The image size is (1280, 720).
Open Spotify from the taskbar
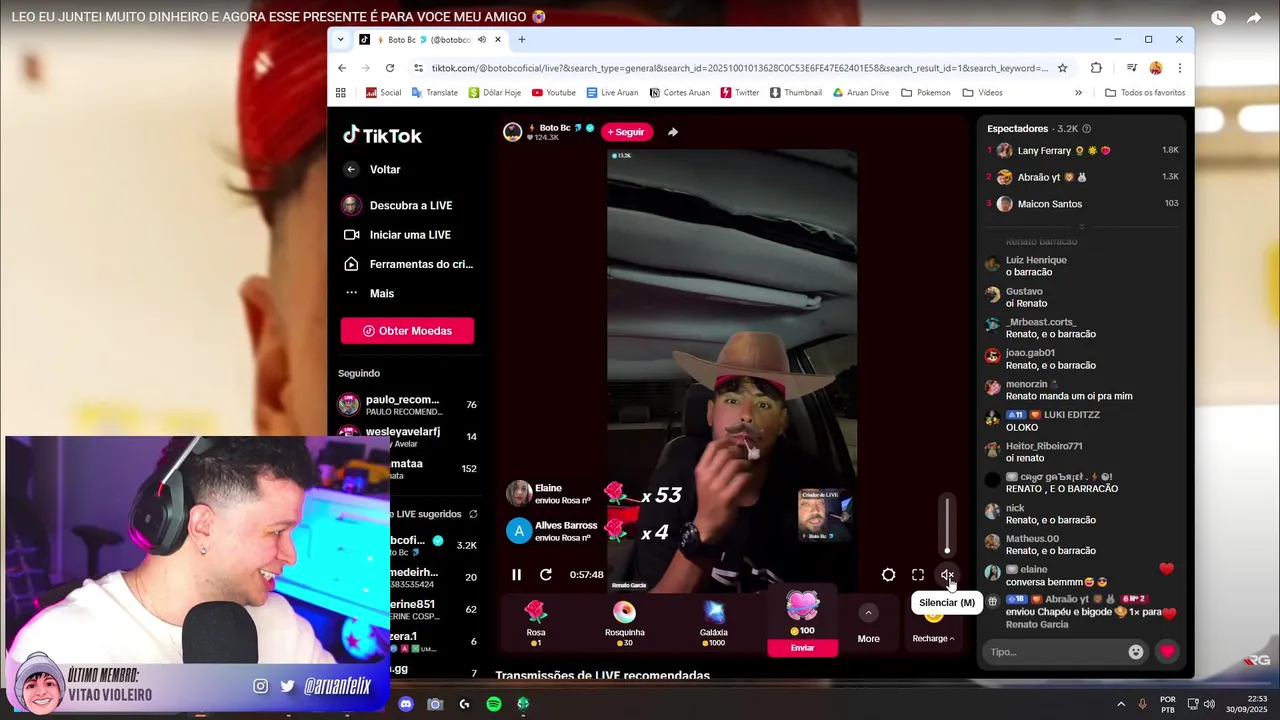494,704
